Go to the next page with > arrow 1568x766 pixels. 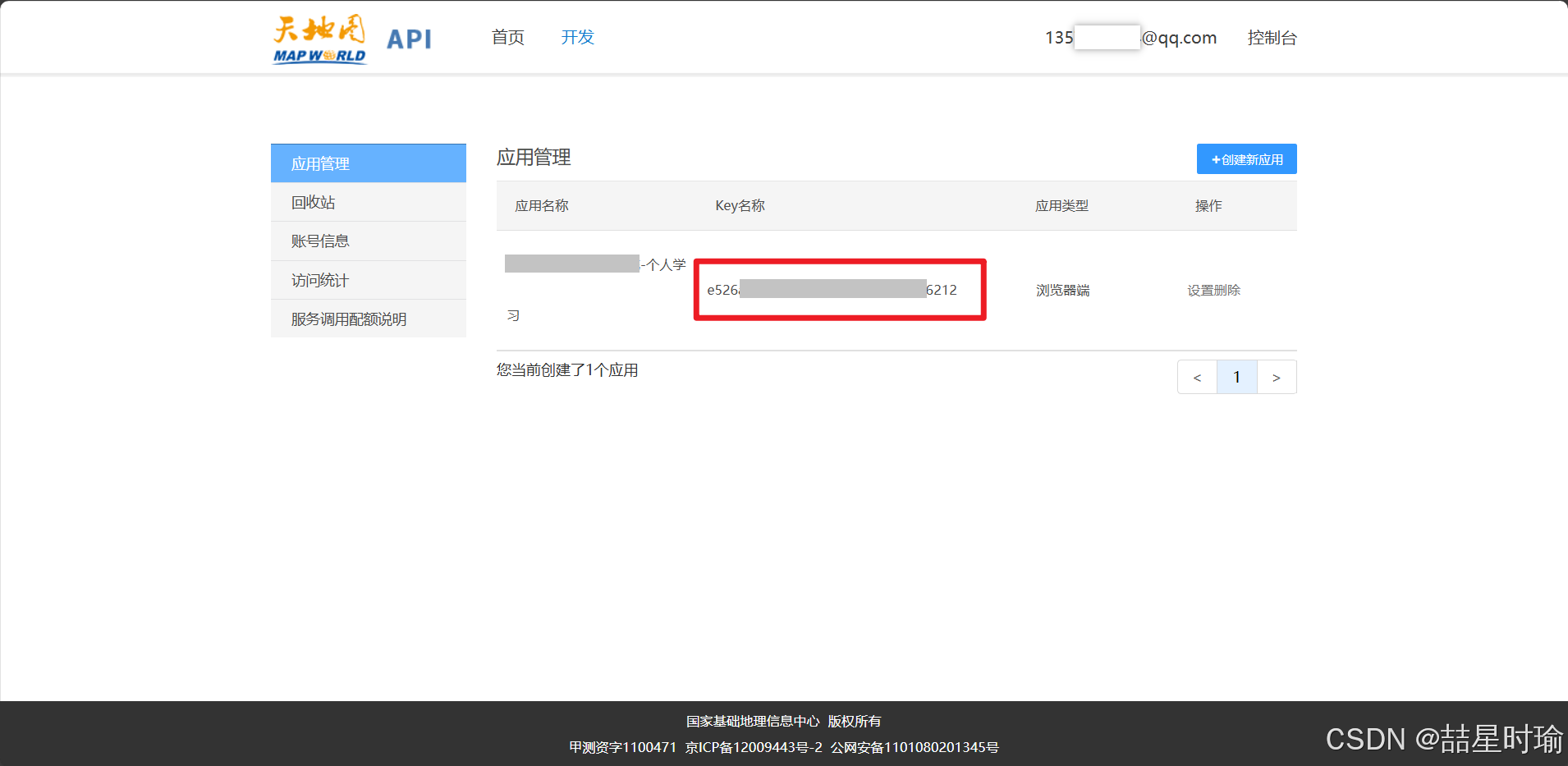(1276, 377)
